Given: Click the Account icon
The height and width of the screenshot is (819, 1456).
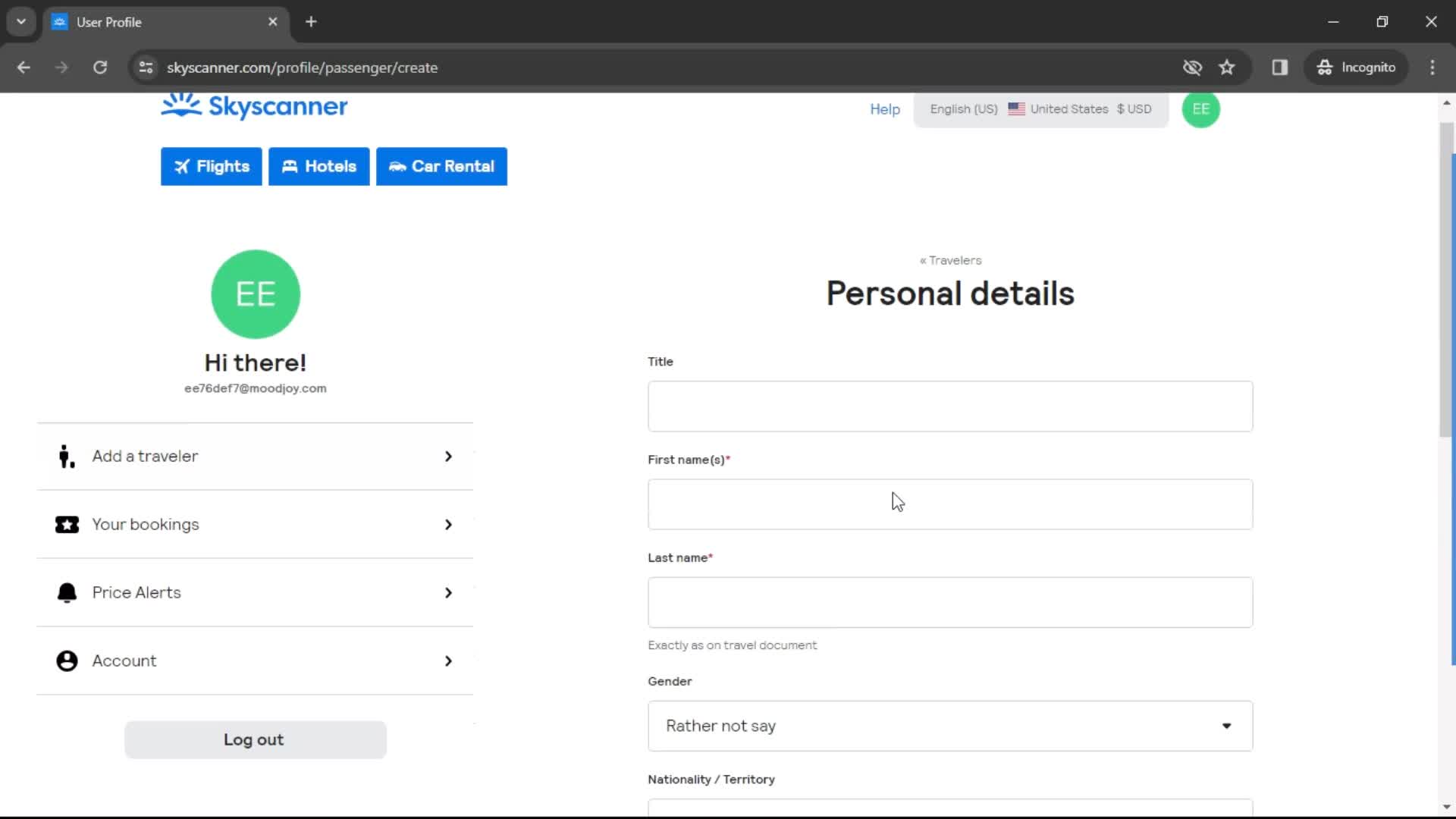Looking at the screenshot, I should pos(66,660).
